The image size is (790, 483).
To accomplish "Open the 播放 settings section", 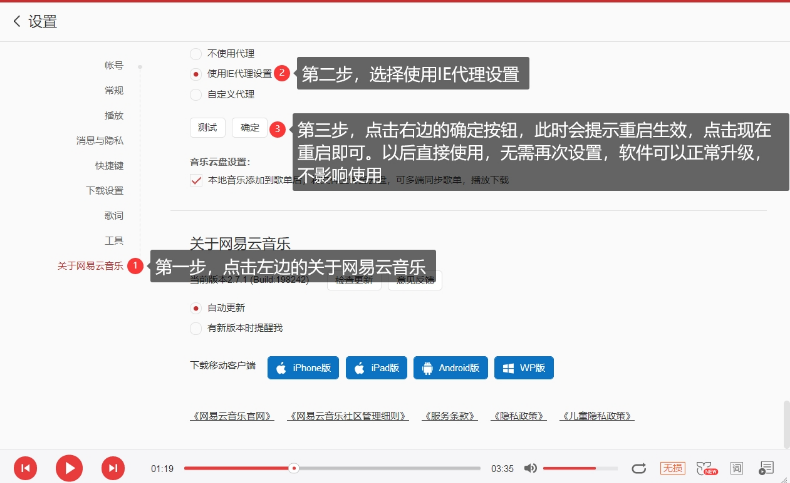I will pyautogui.click(x=114, y=115).
